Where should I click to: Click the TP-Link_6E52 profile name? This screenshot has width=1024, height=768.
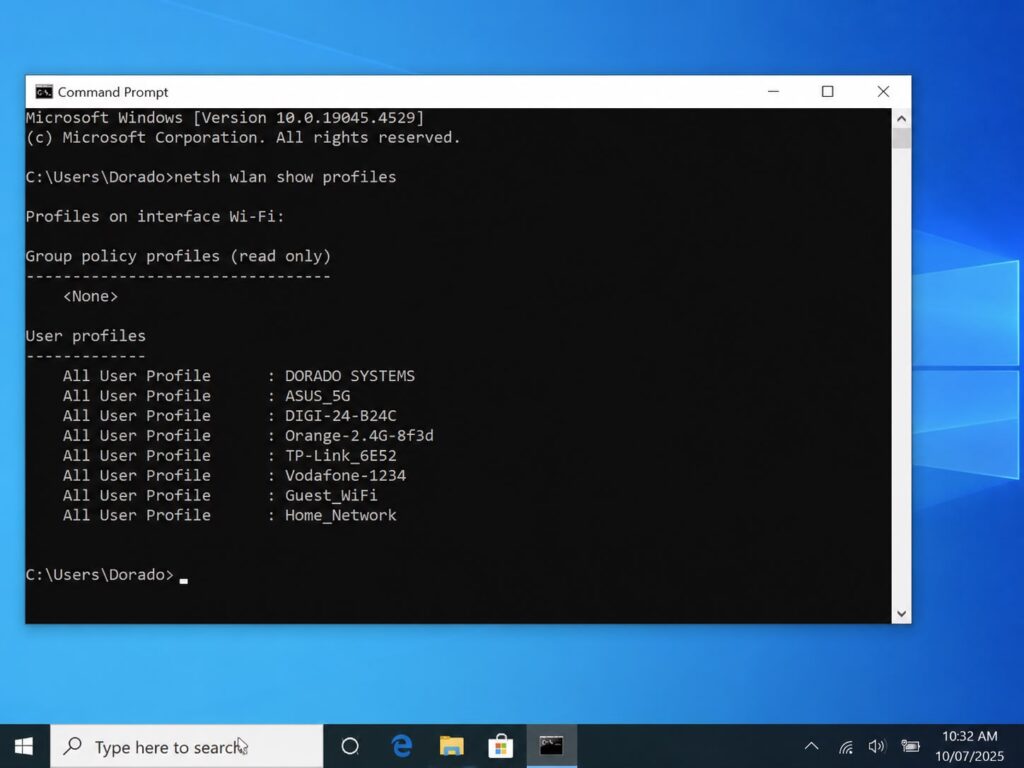pos(340,456)
